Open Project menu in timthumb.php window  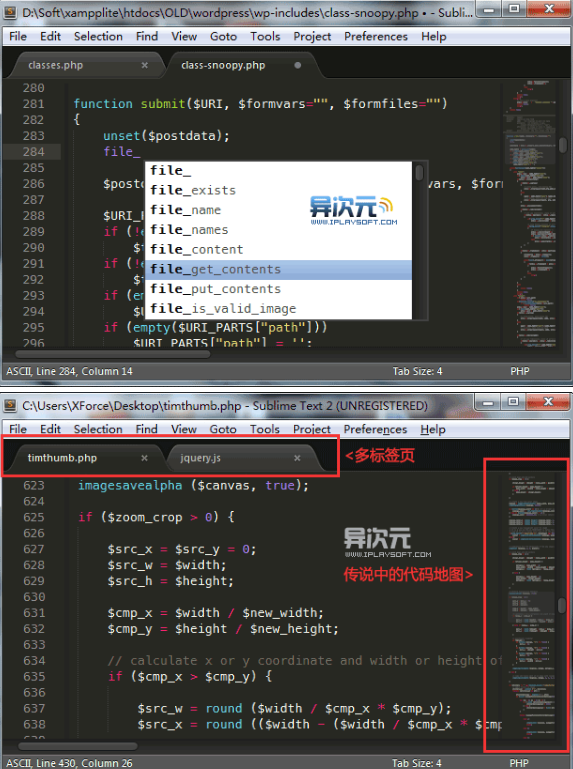[312, 429]
